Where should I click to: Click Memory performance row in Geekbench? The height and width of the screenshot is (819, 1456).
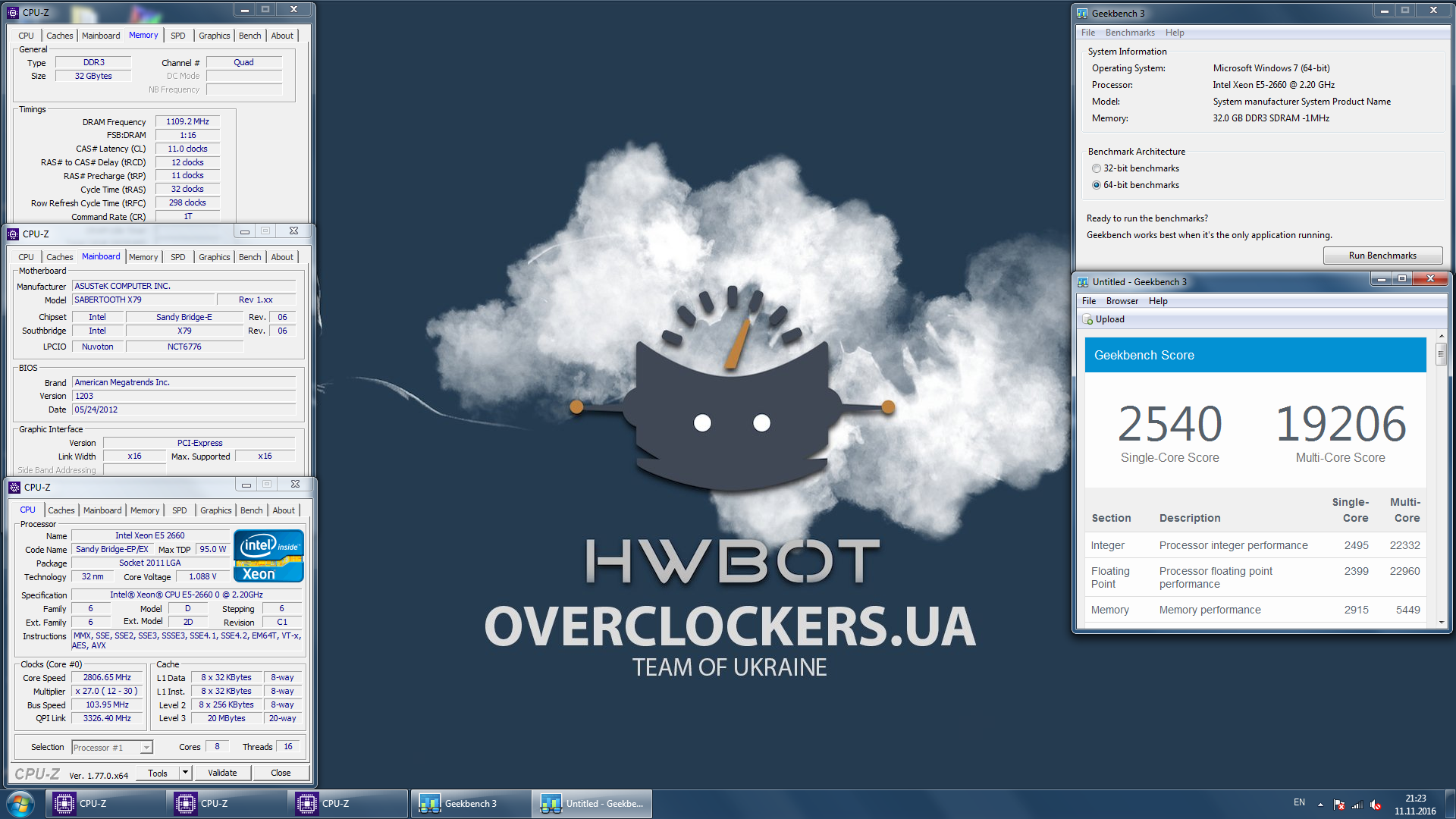pos(1255,610)
